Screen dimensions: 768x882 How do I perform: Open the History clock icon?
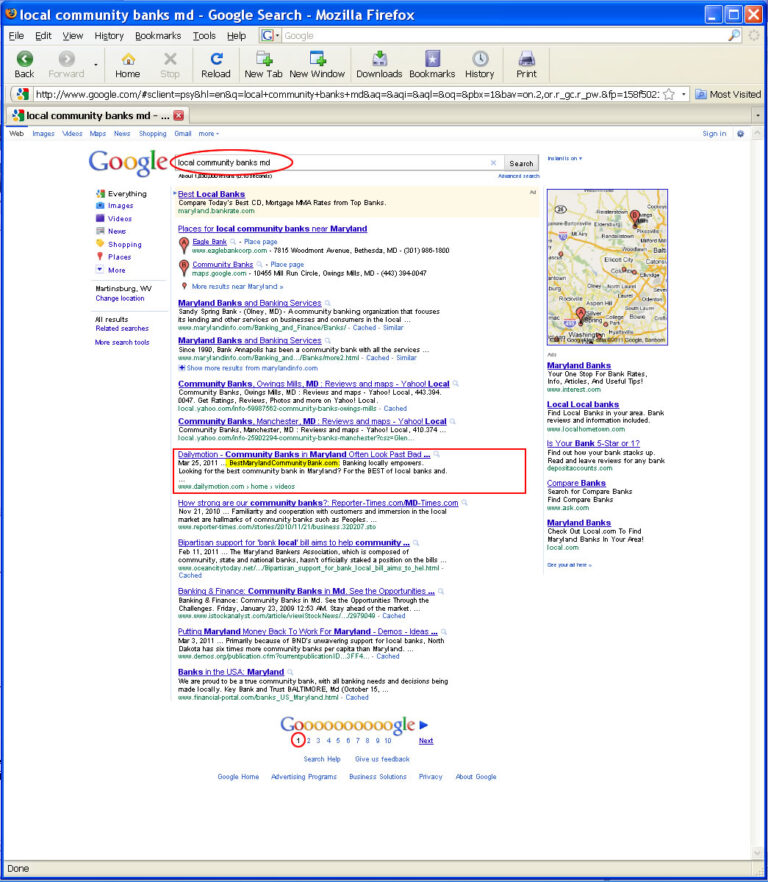pyautogui.click(x=479, y=58)
